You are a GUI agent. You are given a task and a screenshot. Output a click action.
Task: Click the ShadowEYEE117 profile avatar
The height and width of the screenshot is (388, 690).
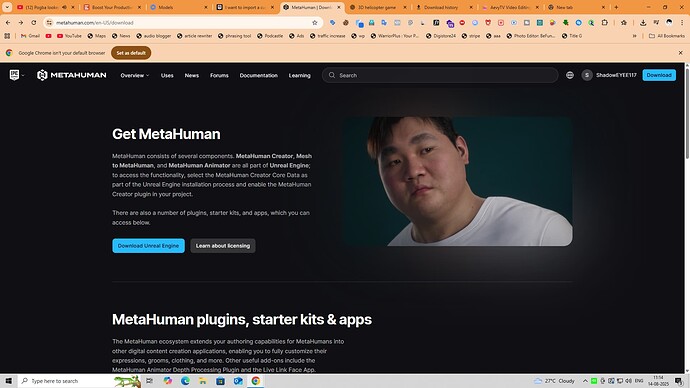pos(587,75)
